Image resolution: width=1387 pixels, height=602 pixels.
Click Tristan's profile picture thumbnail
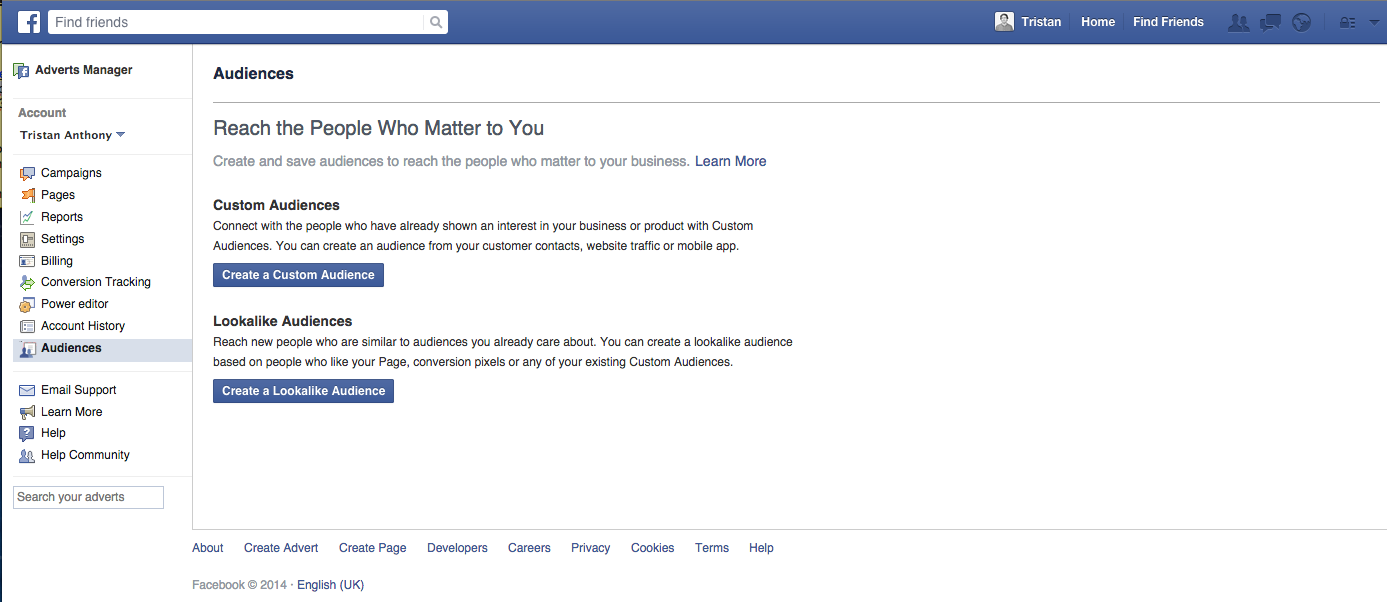1004,22
